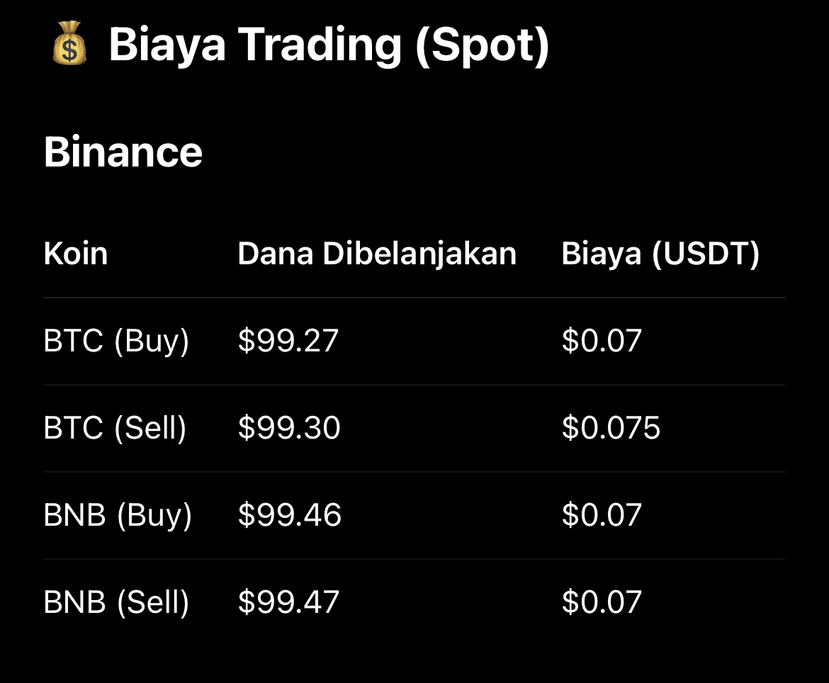Select the Biaya Trading (Spot) heading
Viewport: 829px width, 683px height.
pyautogui.click(x=329, y=45)
